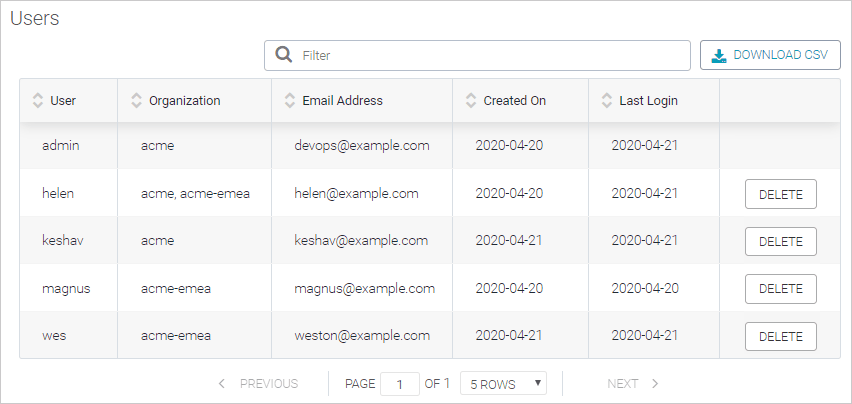The height and width of the screenshot is (404, 852).
Task: Click the Previous page chevron icon
Action: point(221,383)
